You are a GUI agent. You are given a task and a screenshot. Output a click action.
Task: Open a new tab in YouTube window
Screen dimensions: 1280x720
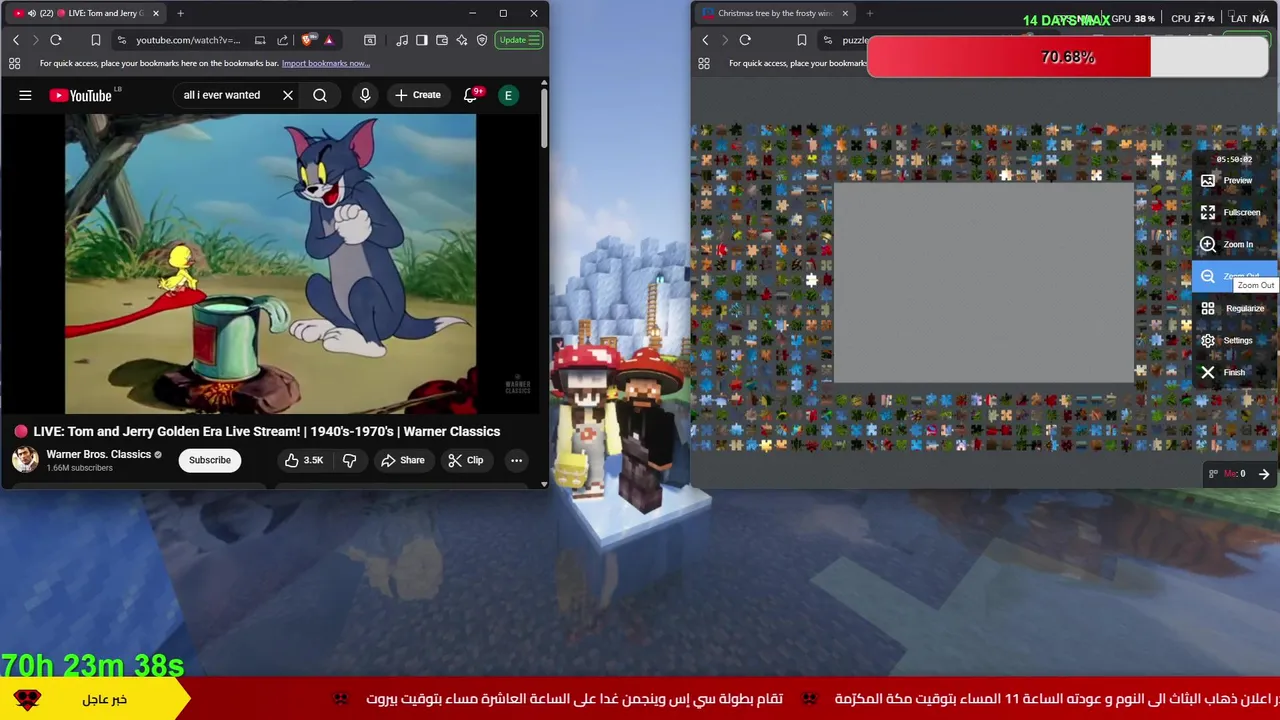pyautogui.click(x=180, y=13)
